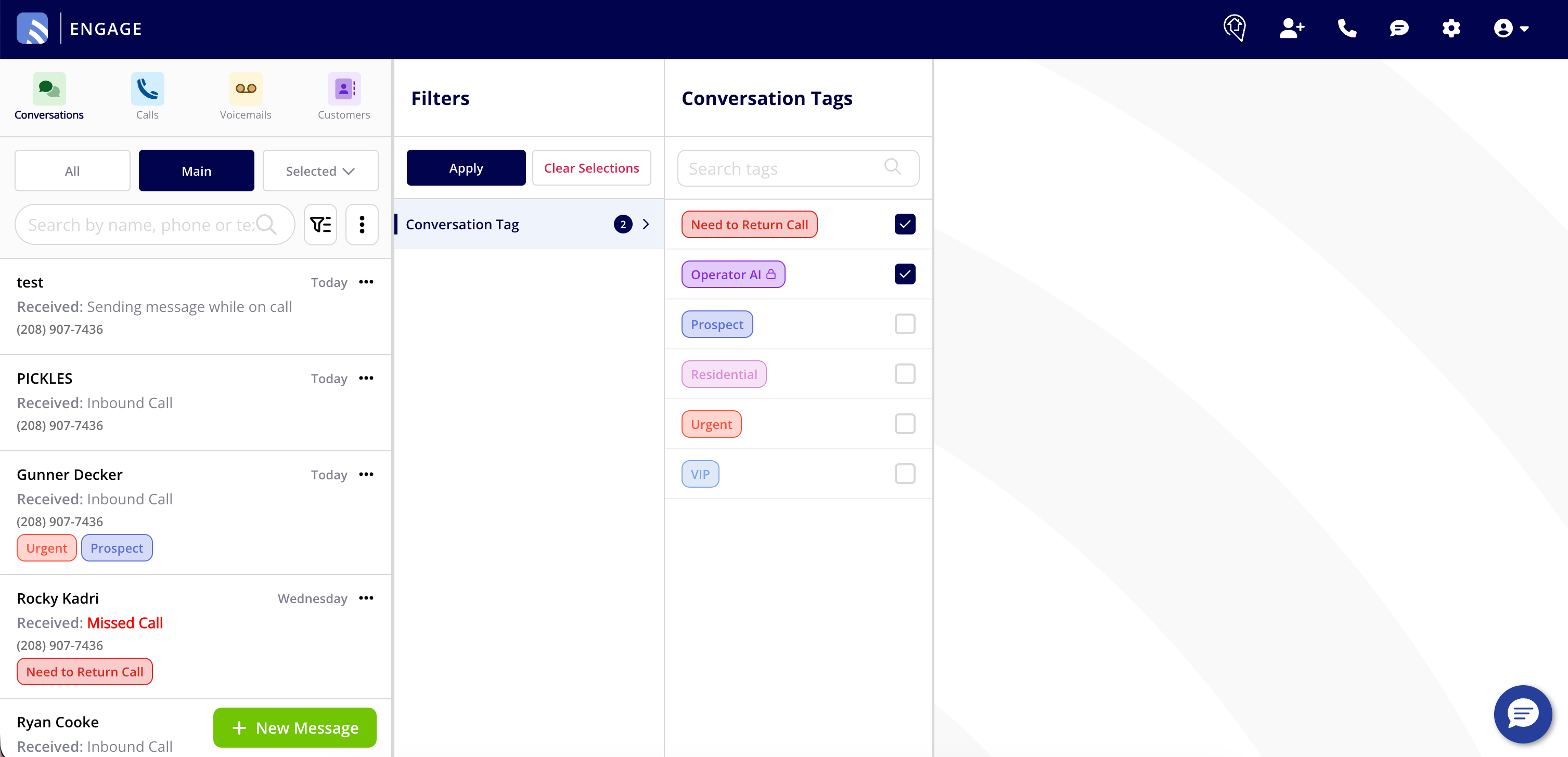1568x757 pixels.
Task: Click the Urgent tag label in tag list
Action: (712, 424)
